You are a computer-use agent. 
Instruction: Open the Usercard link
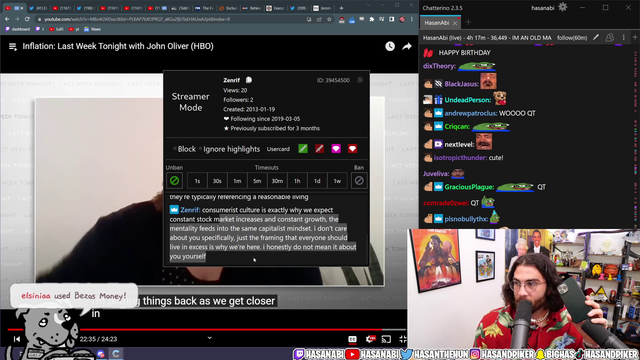[x=278, y=149]
